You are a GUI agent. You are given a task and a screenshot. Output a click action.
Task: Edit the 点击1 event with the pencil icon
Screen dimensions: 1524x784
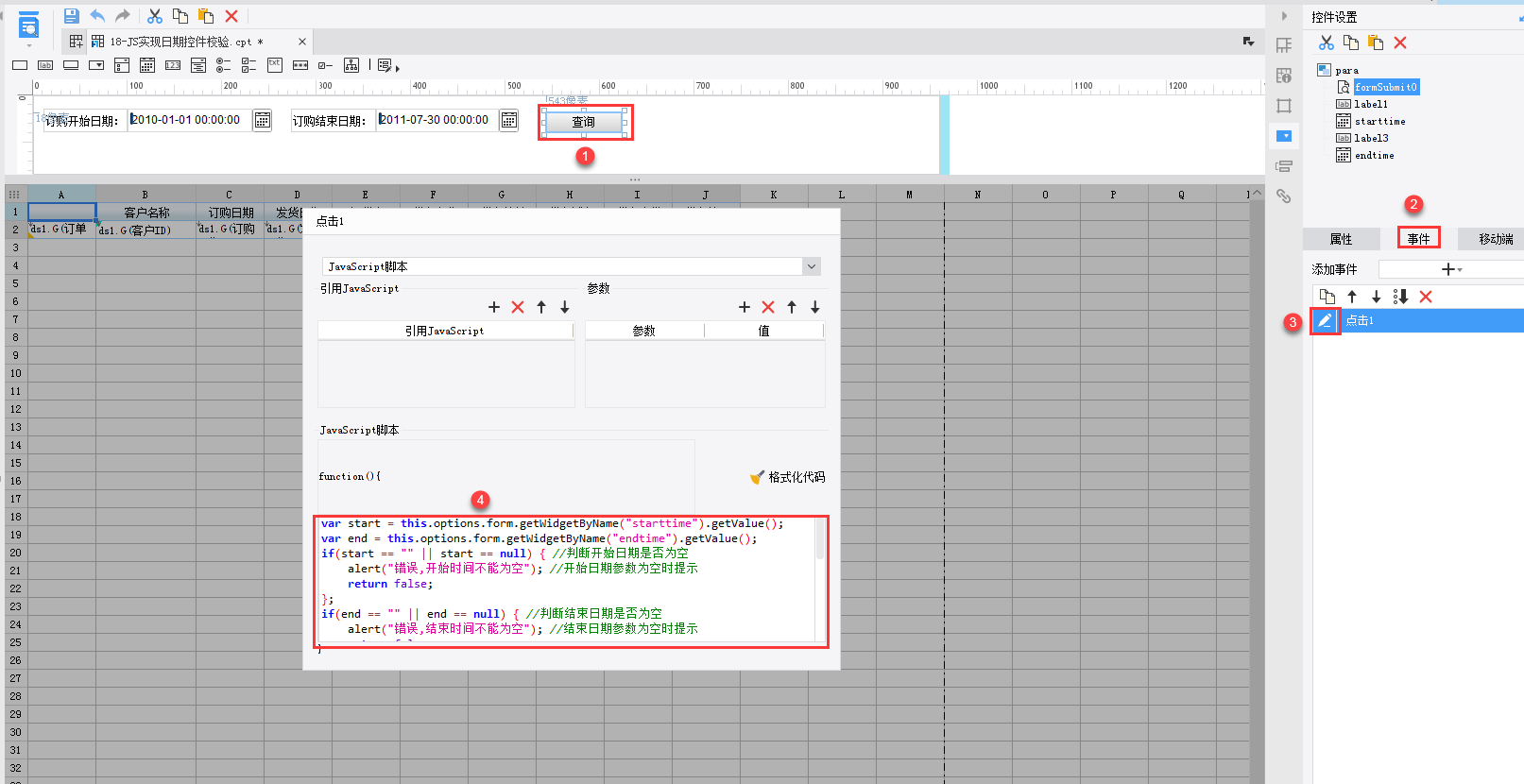(x=1325, y=321)
